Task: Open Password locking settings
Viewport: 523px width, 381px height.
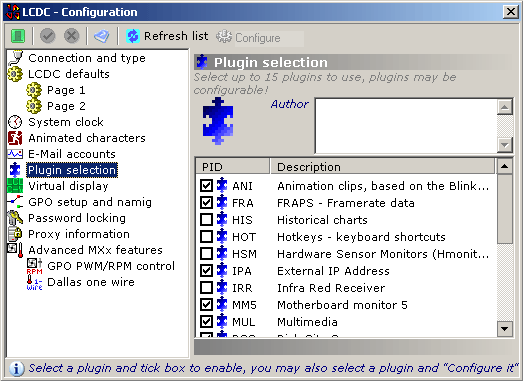Action: 77,218
